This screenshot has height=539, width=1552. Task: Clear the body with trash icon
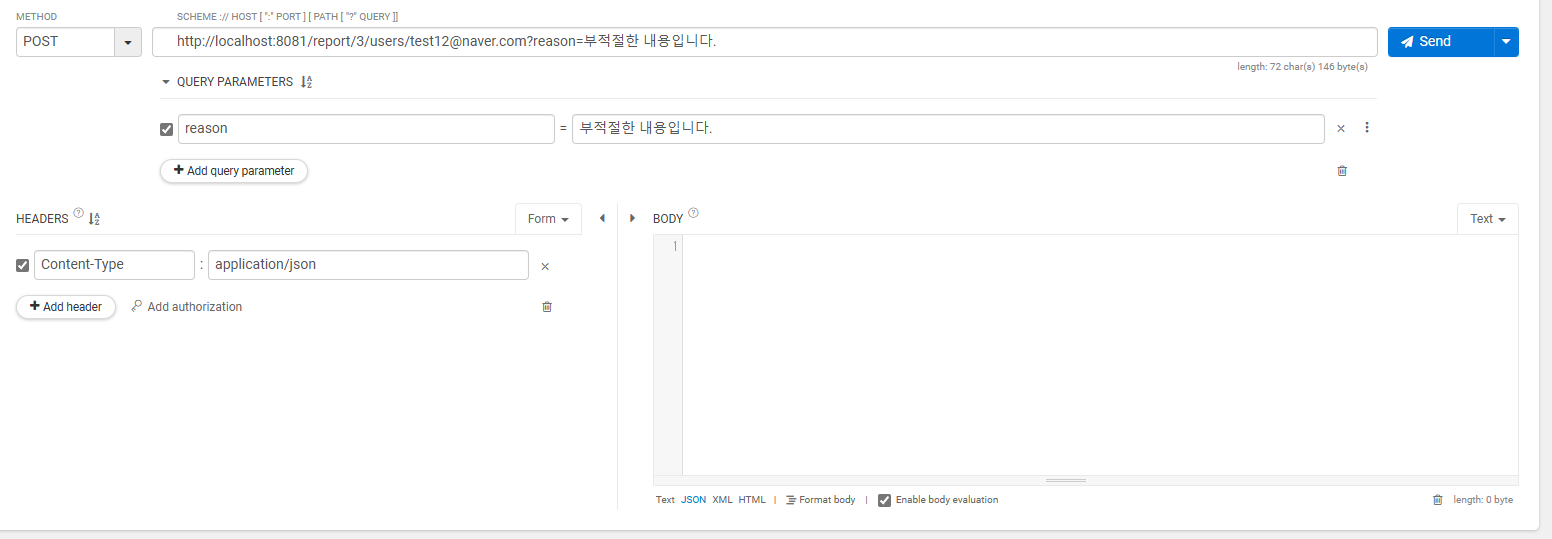tap(1438, 500)
